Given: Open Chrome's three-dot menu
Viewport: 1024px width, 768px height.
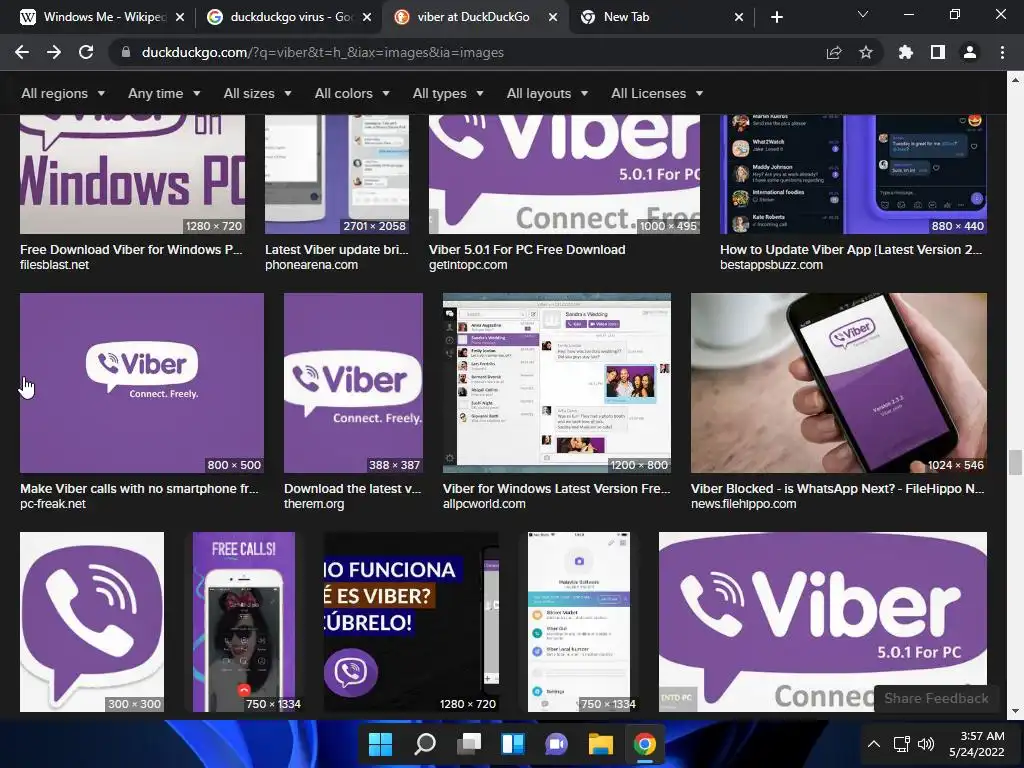Looking at the screenshot, I should [1002, 52].
